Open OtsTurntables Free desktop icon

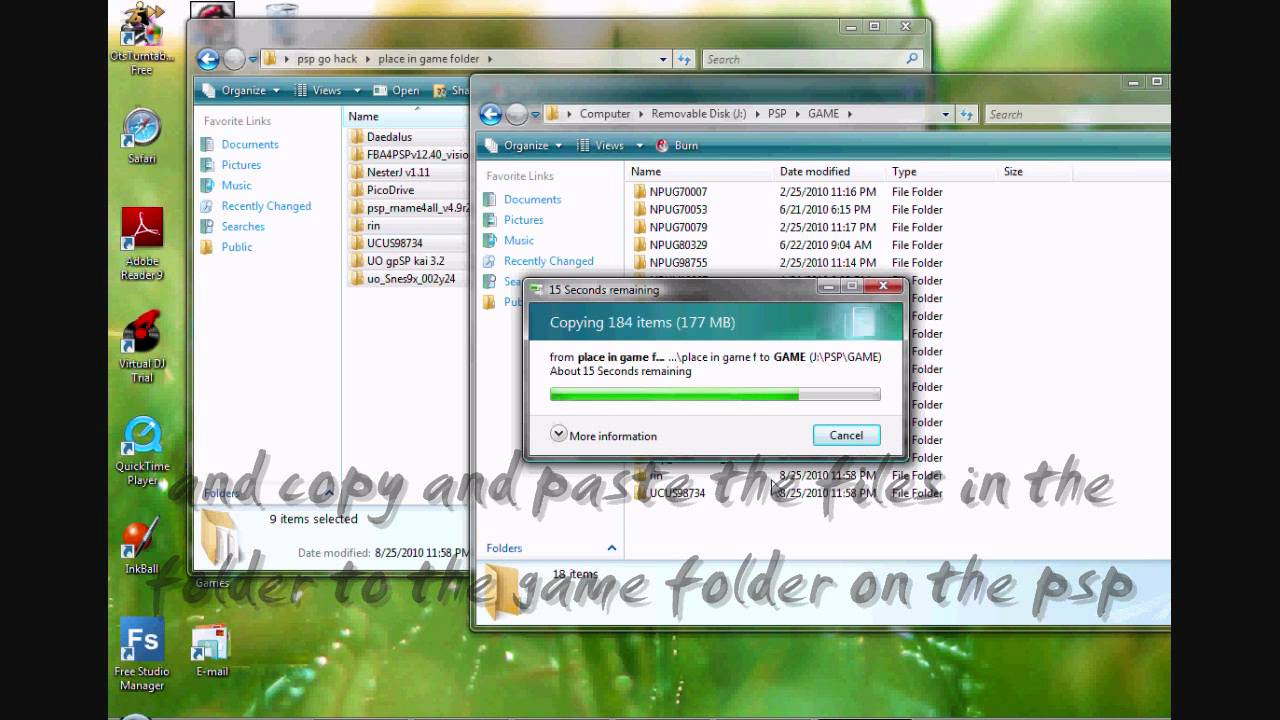click(142, 38)
